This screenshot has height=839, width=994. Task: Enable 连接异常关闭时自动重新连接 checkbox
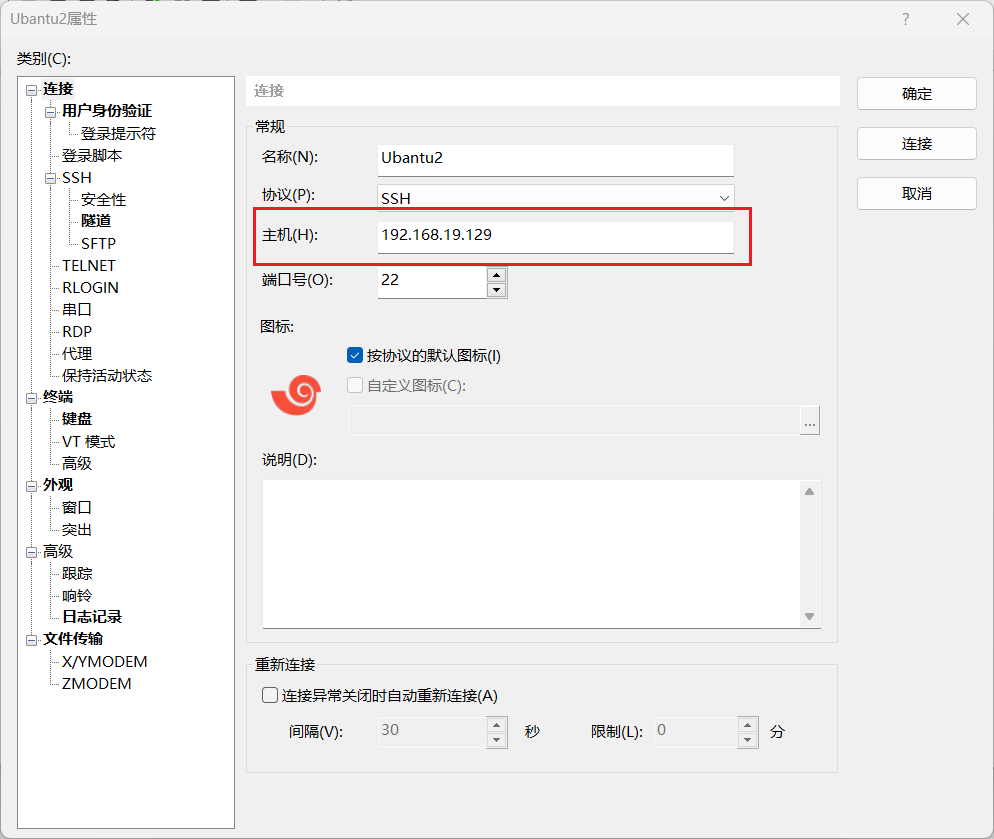coord(269,695)
